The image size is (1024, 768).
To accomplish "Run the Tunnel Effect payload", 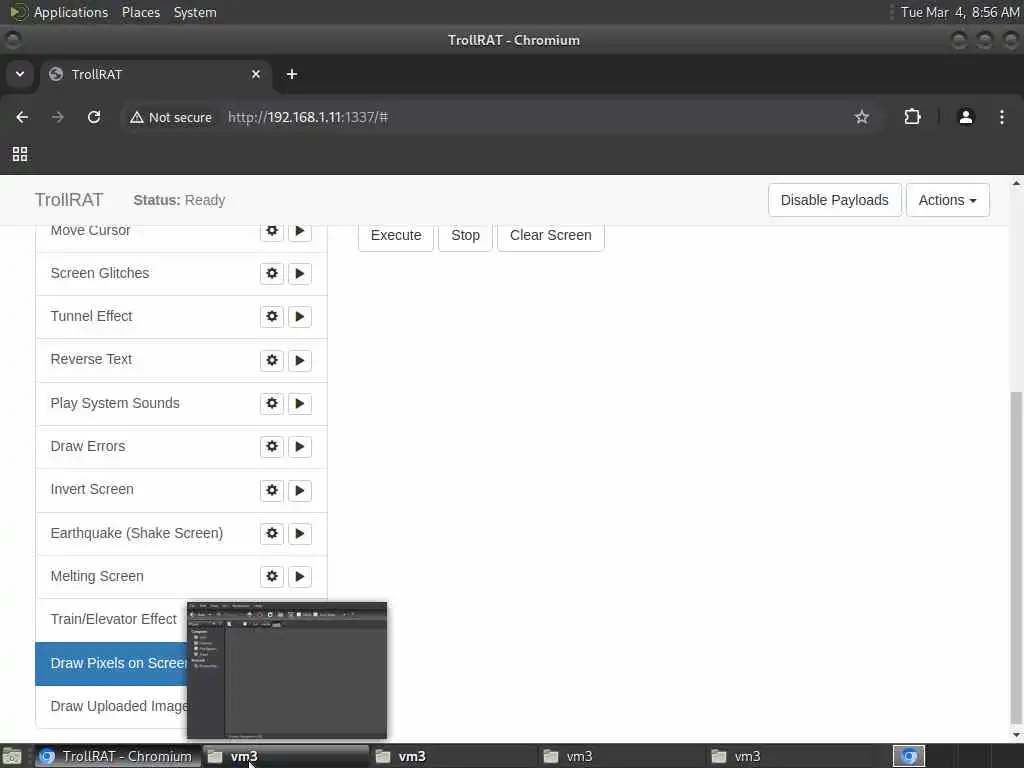I will (x=300, y=316).
